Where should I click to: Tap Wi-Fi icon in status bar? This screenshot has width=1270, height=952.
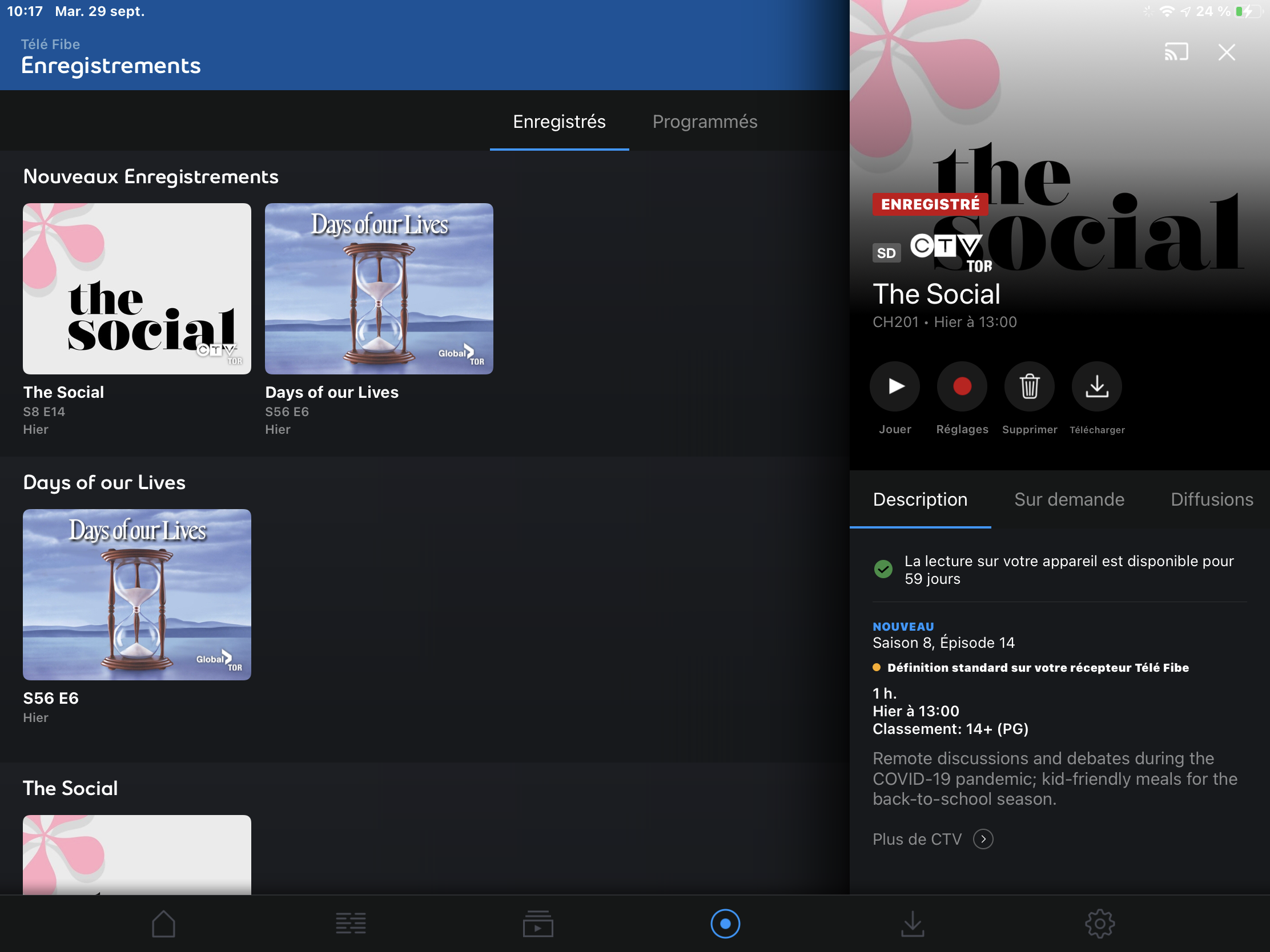click(1167, 11)
